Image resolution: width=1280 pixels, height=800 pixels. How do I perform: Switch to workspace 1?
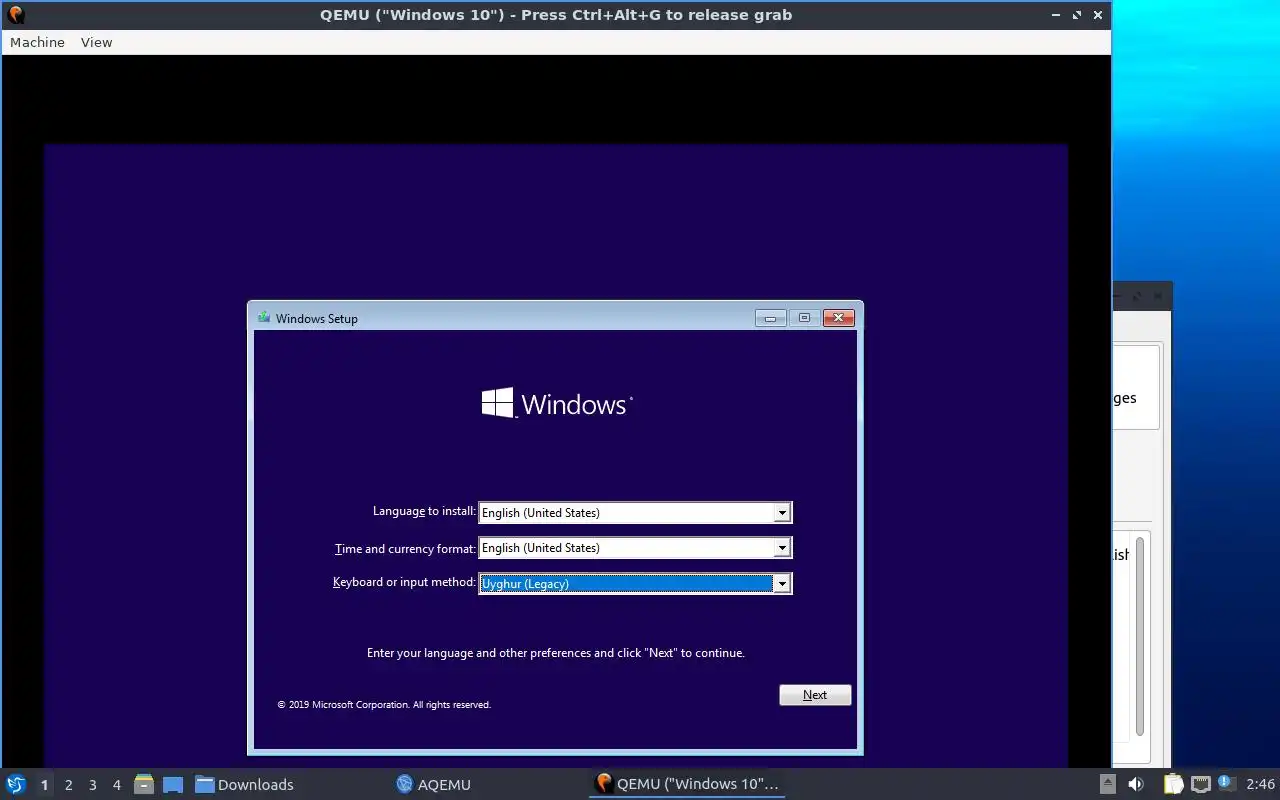(44, 785)
